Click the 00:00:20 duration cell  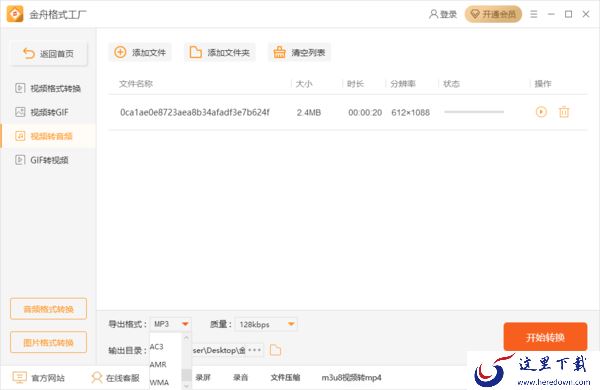pyautogui.click(x=365, y=113)
